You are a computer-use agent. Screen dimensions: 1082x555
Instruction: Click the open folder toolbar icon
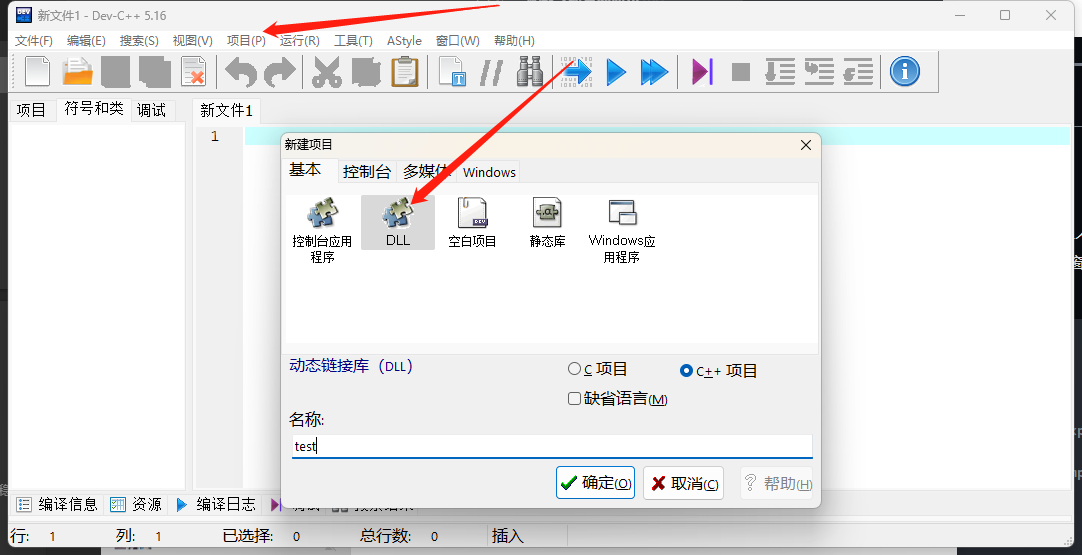tap(77, 72)
